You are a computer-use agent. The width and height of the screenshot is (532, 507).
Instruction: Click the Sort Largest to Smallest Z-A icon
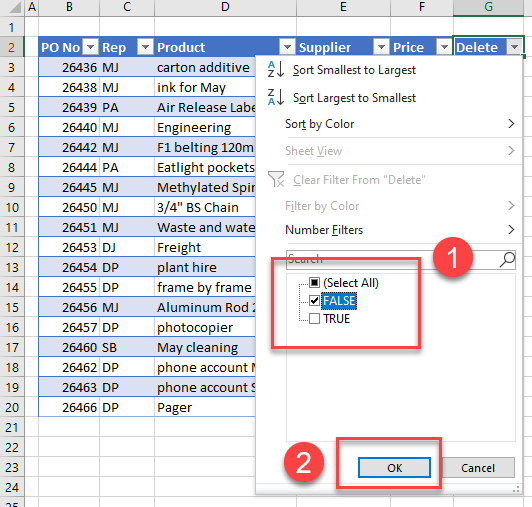click(276, 97)
